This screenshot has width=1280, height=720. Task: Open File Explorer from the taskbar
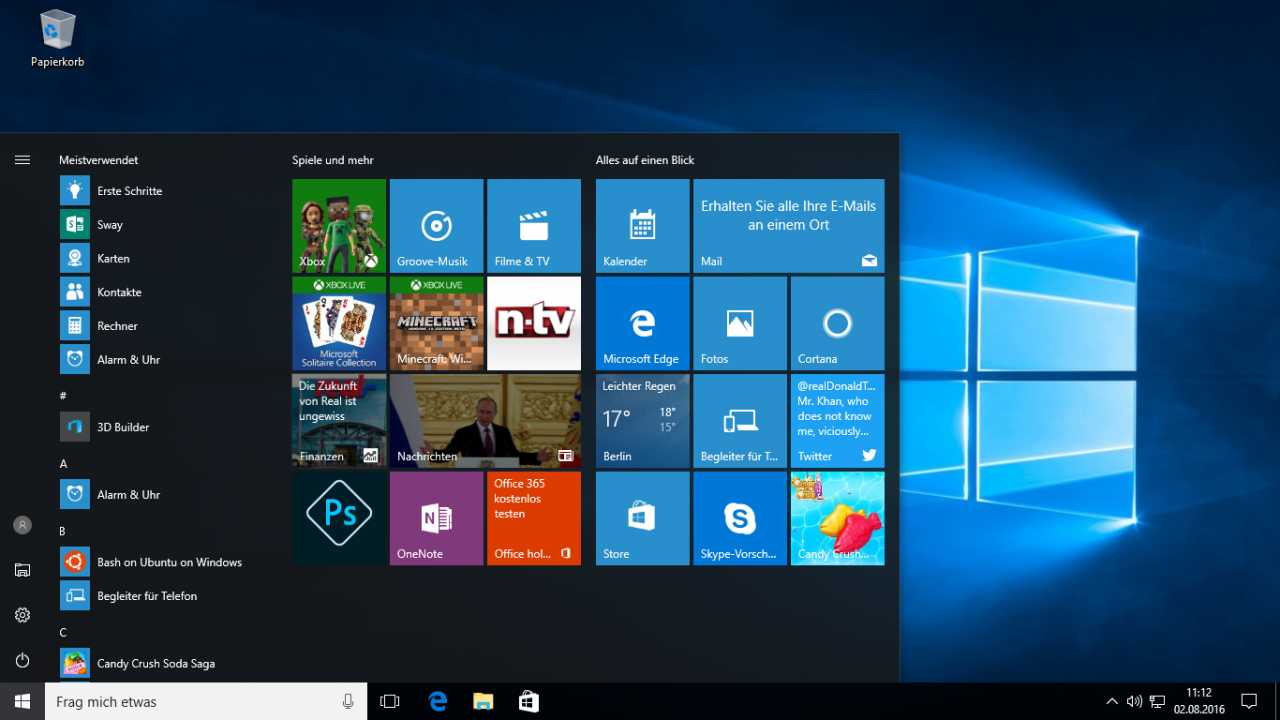coord(483,702)
